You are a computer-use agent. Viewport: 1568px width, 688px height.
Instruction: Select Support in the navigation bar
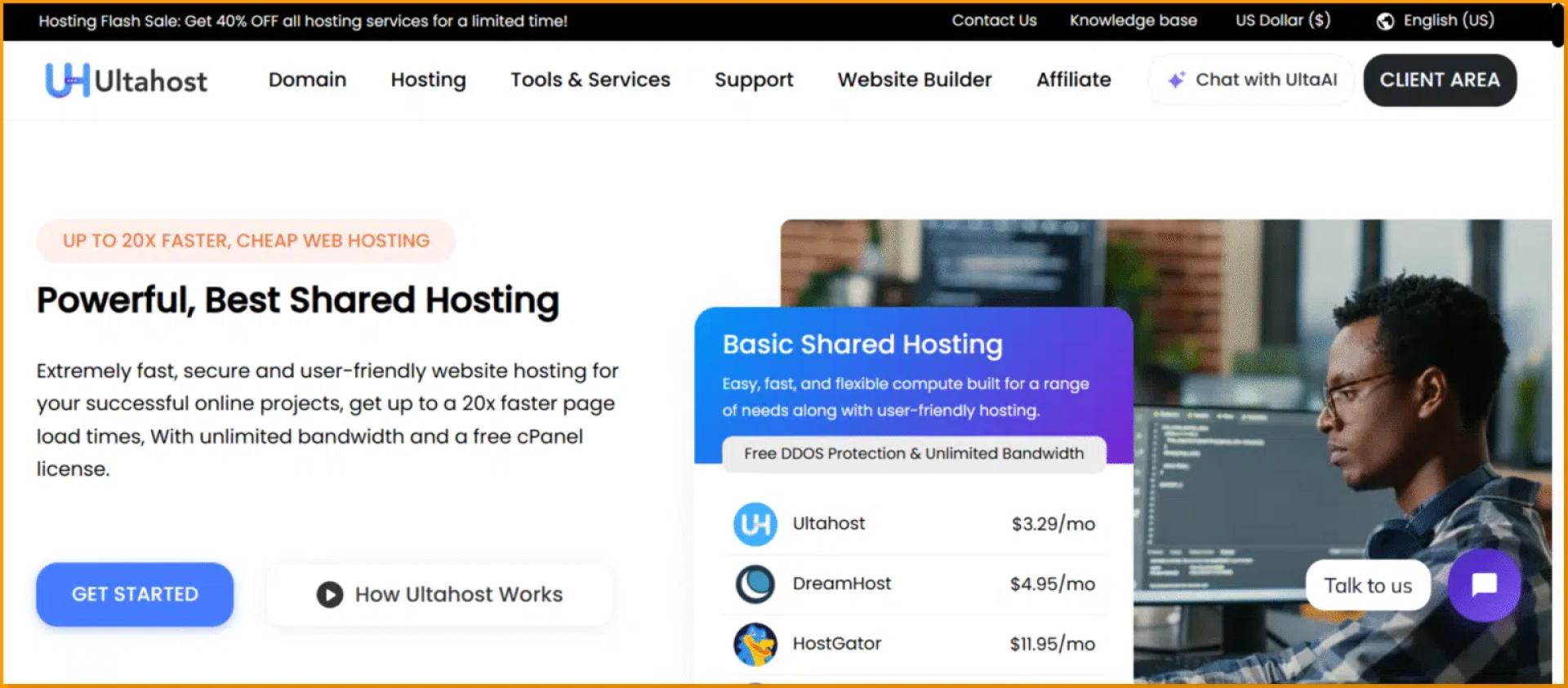coord(753,80)
